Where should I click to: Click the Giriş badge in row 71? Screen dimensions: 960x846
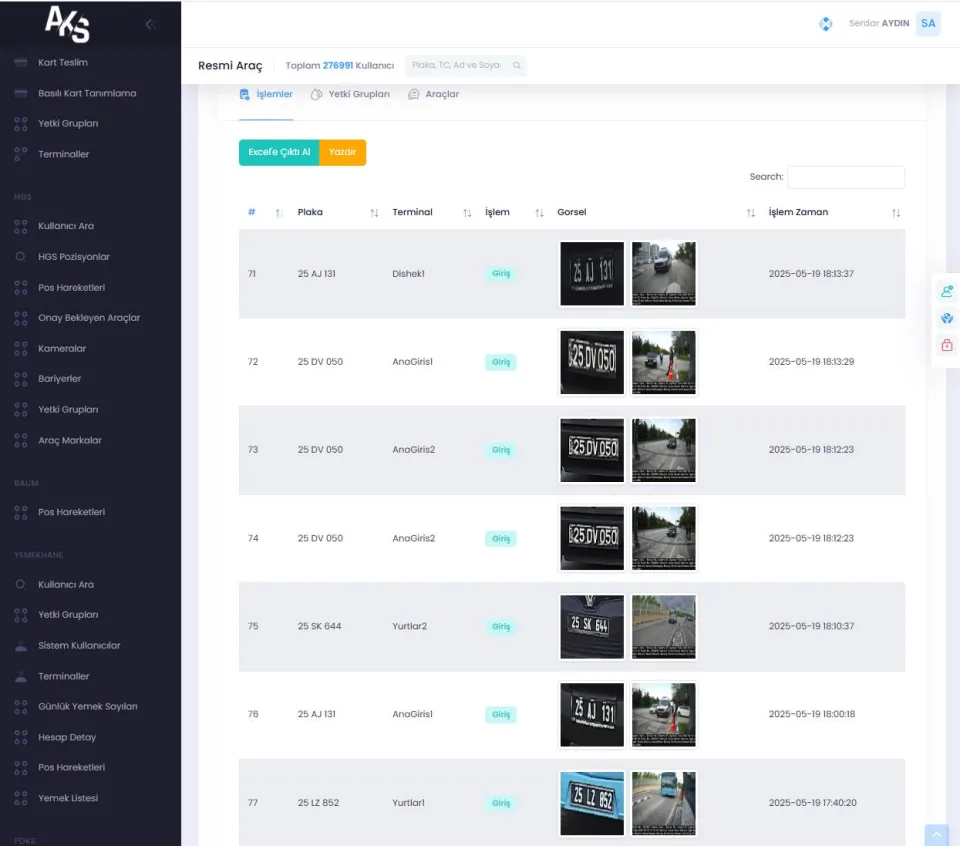tap(501, 274)
